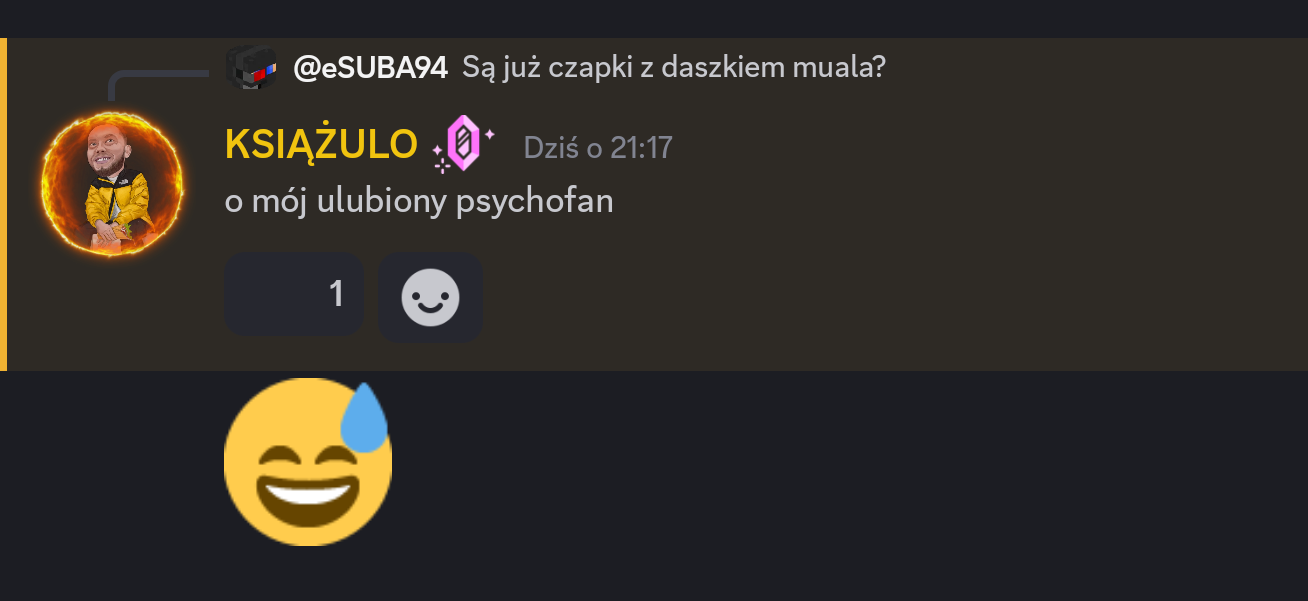Click the timestamp "Dziś o 21:17"
The height and width of the screenshot is (601, 1308).
(598, 148)
